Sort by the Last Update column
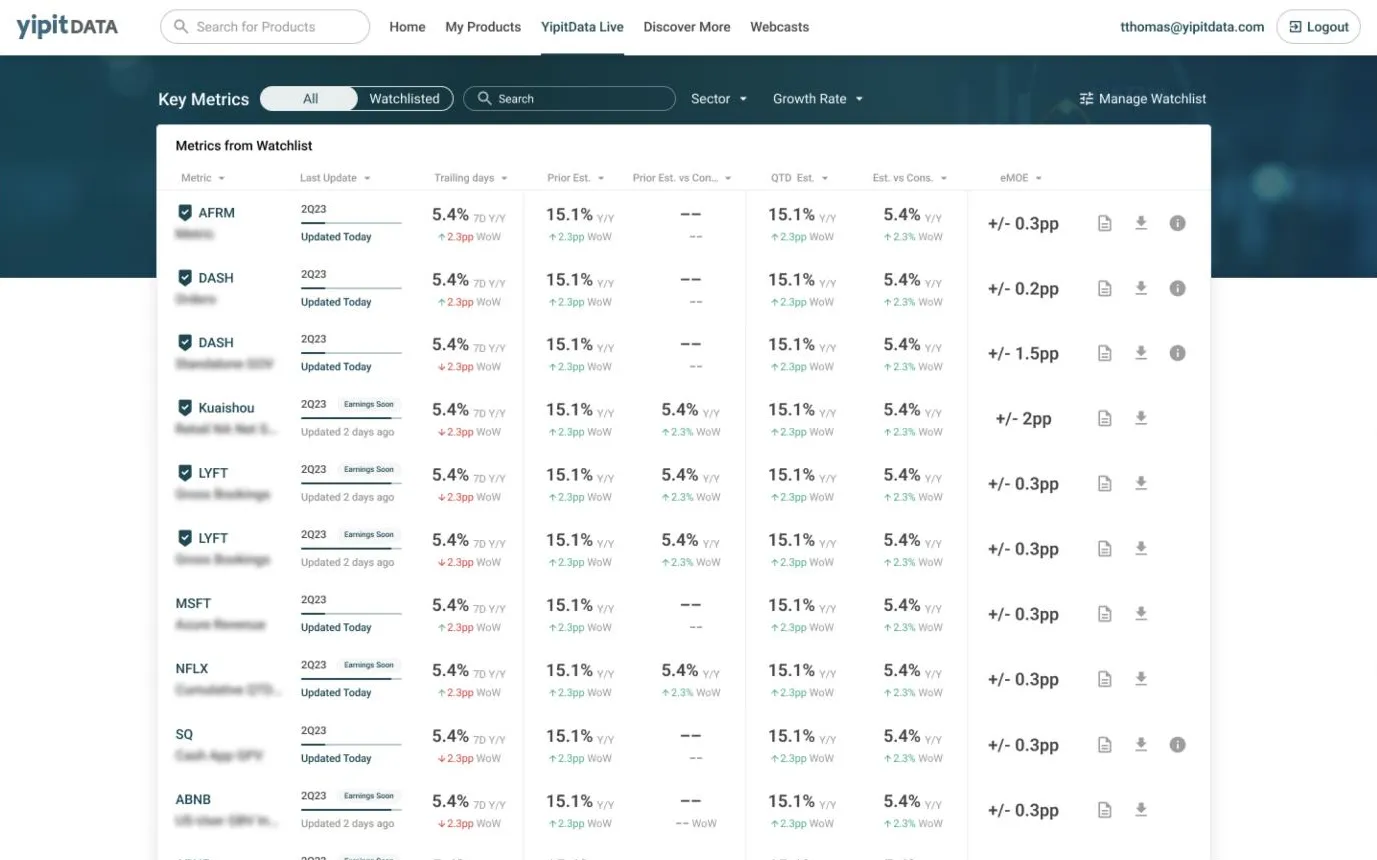 click(x=335, y=178)
